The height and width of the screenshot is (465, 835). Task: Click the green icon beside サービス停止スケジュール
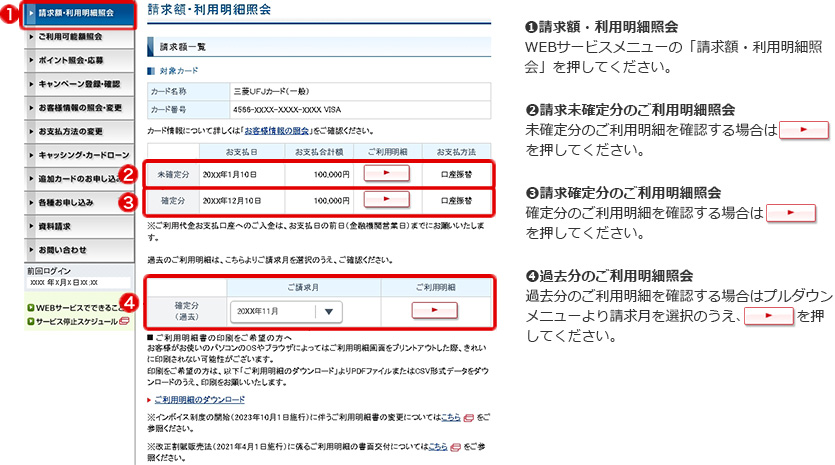pyautogui.click(x=32, y=321)
